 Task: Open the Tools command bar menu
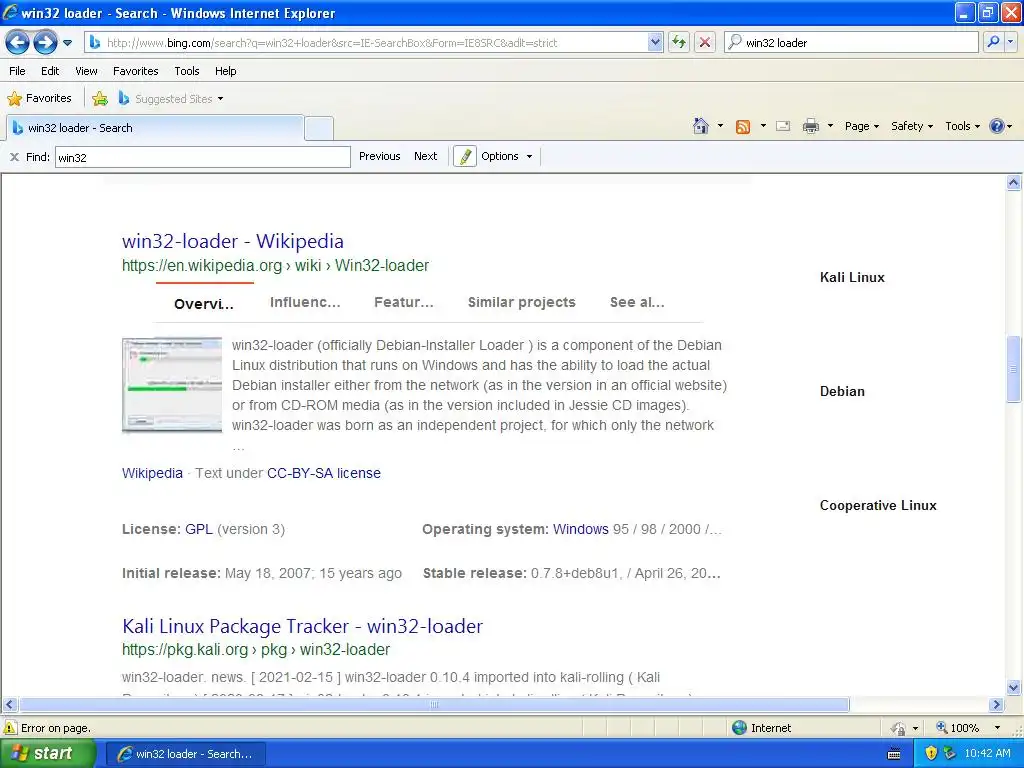click(x=962, y=126)
